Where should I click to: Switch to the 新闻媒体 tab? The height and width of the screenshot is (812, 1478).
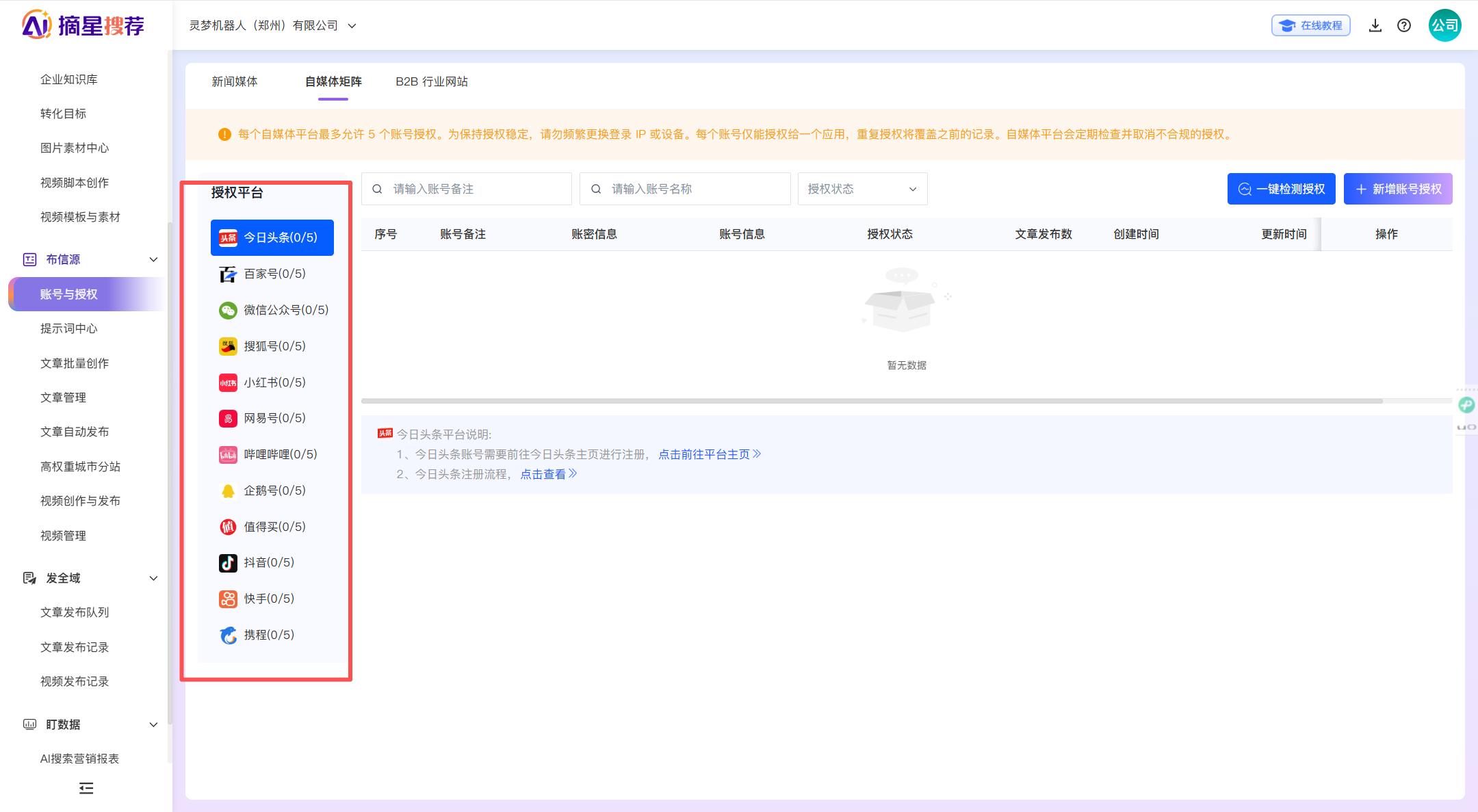point(235,81)
